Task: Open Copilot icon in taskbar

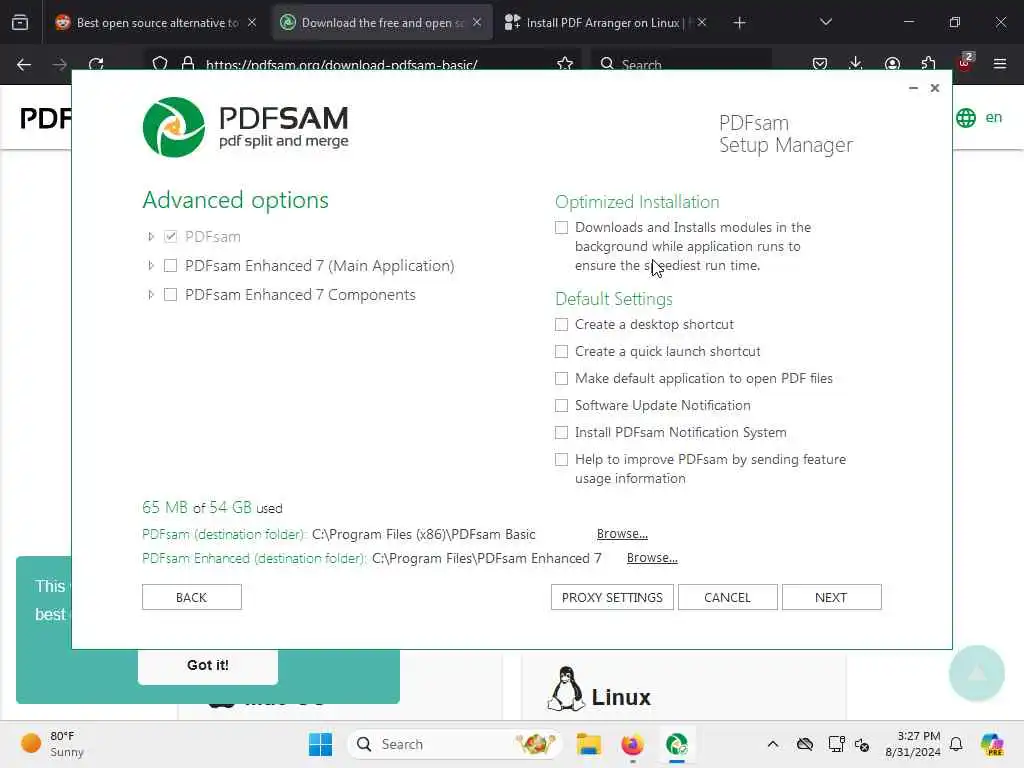Action: click(x=992, y=744)
